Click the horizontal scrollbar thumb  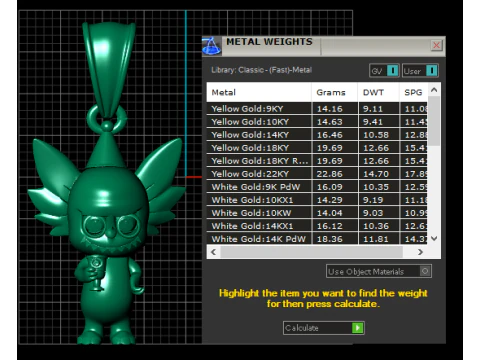[311, 252]
